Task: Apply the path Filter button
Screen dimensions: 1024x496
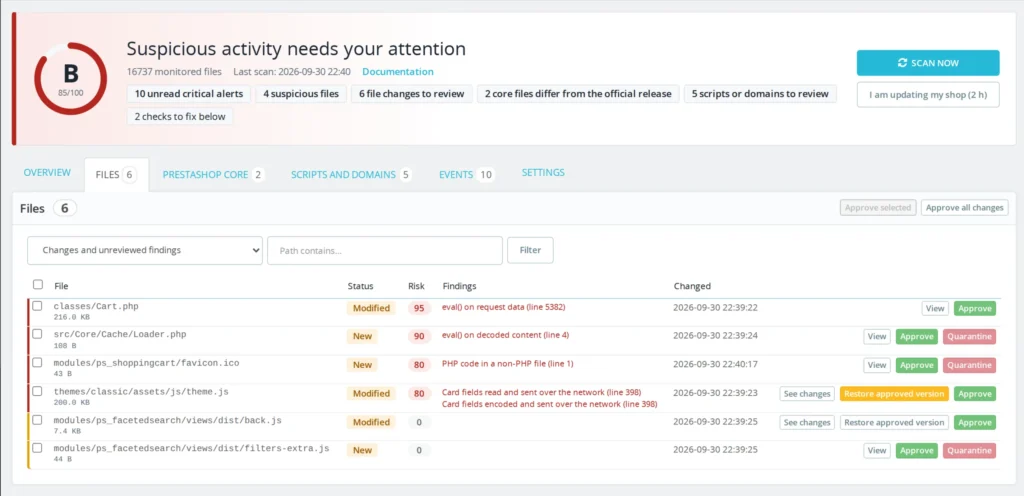Action: click(x=530, y=251)
